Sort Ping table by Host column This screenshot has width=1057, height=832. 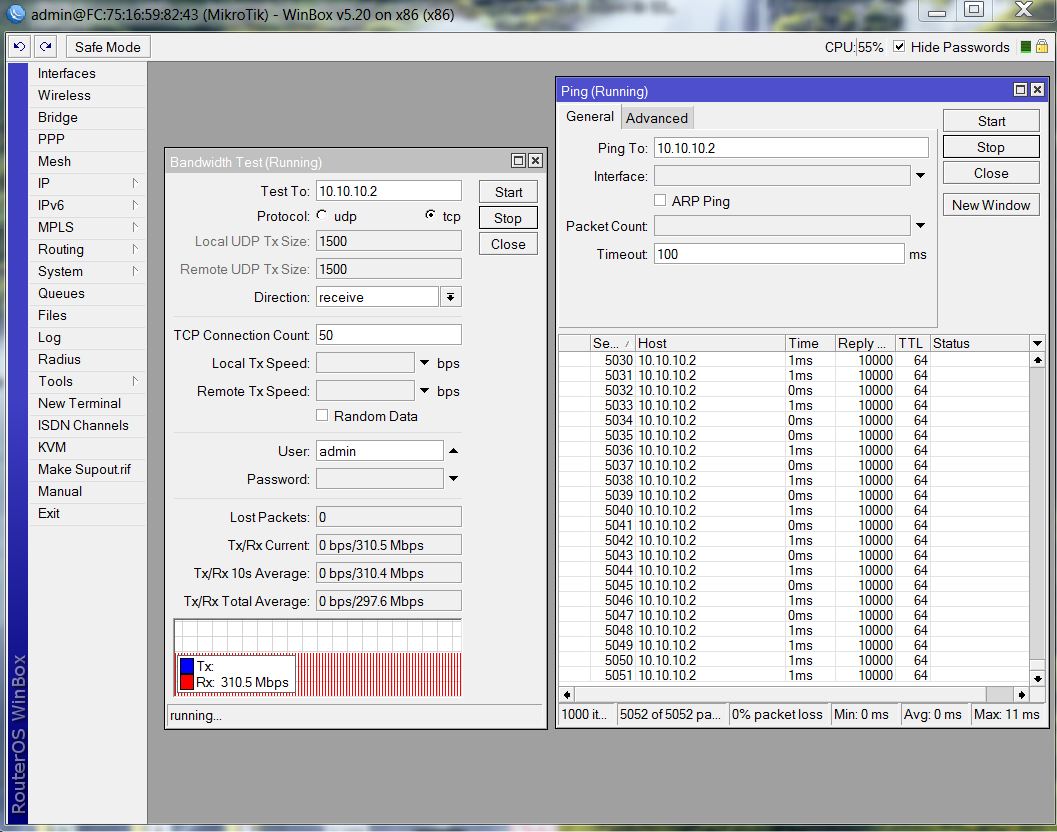pyautogui.click(x=710, y=343)
